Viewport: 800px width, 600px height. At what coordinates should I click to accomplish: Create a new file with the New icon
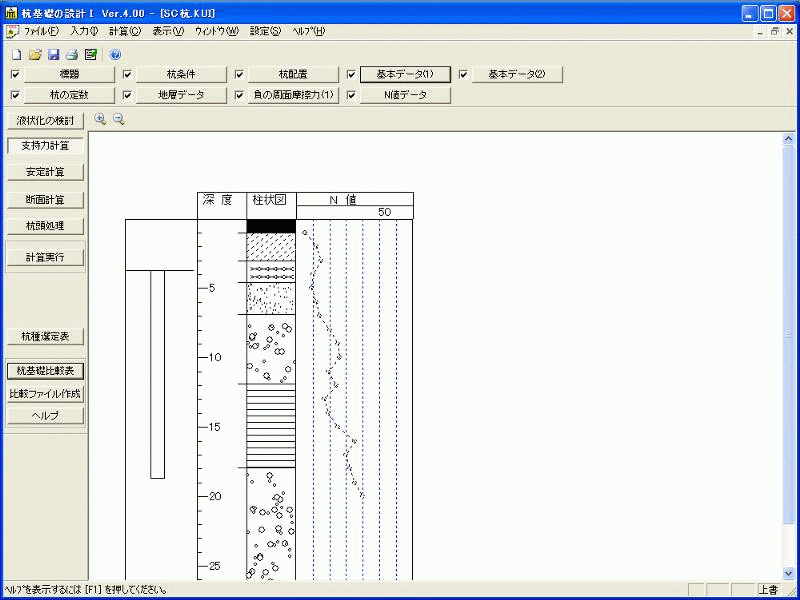click(x=15, y=54)
